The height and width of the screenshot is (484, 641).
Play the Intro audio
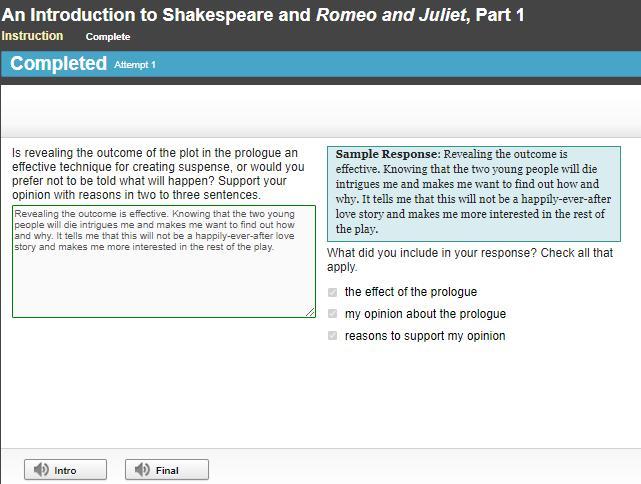pos(65,469)
